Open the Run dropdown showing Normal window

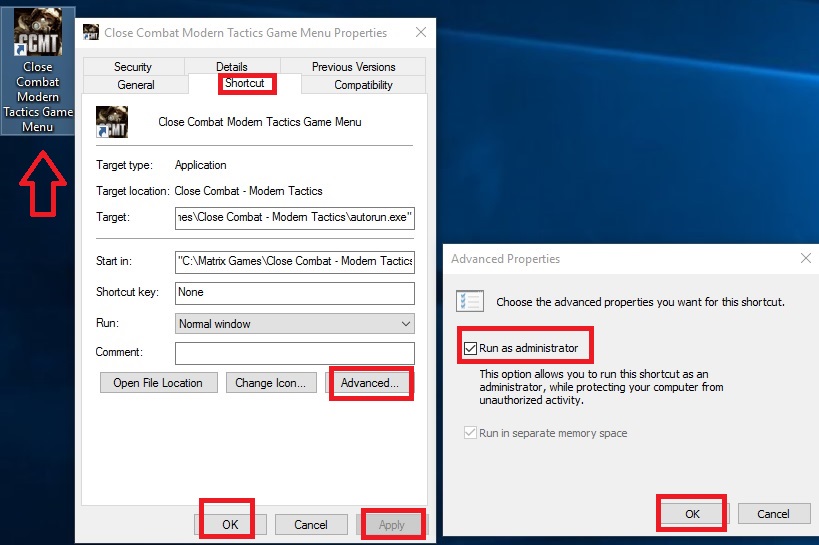point(295,324)
